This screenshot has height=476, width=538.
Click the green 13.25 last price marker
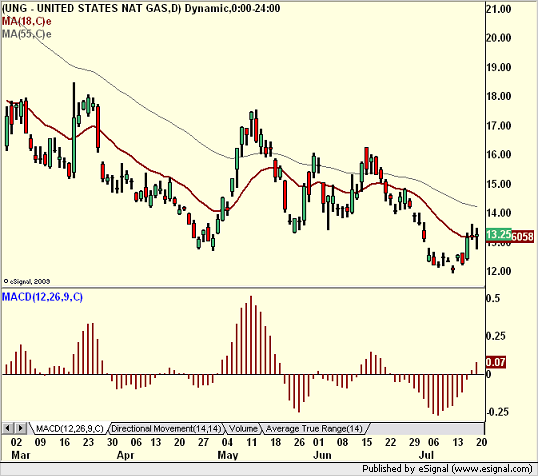pos(499,234)
